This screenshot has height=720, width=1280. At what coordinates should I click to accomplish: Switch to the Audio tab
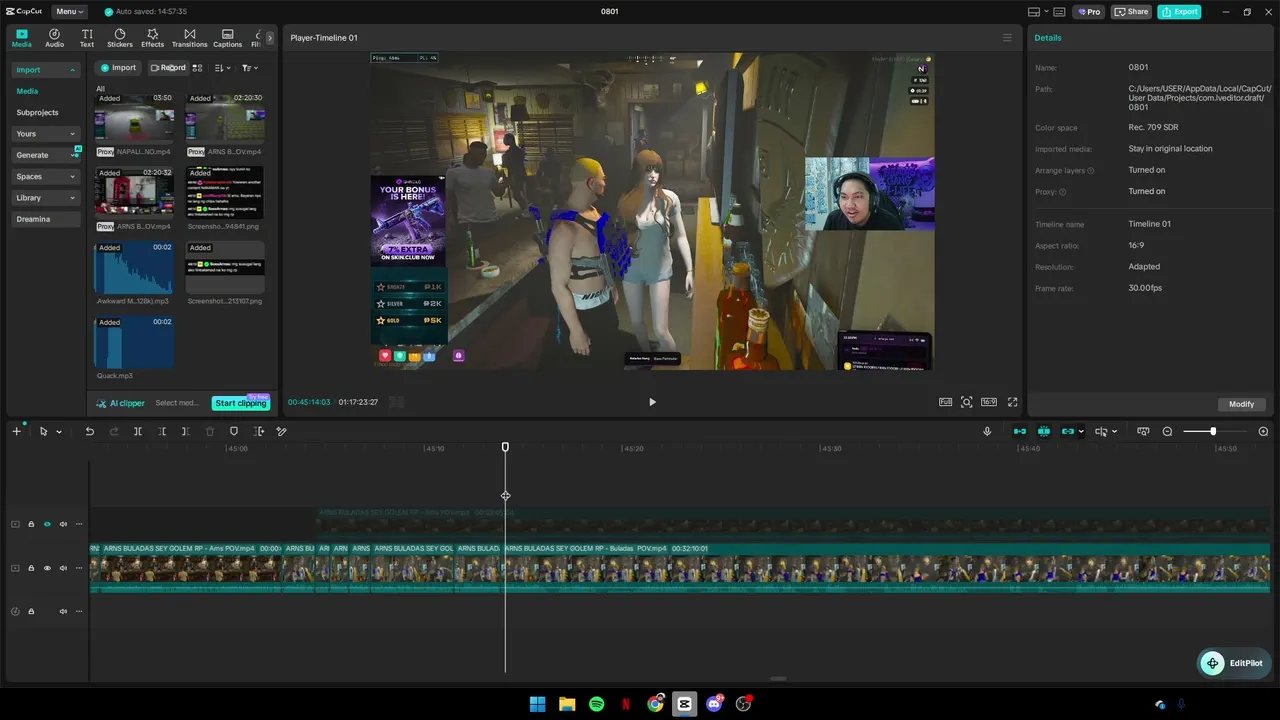click(x=54, y=38)
